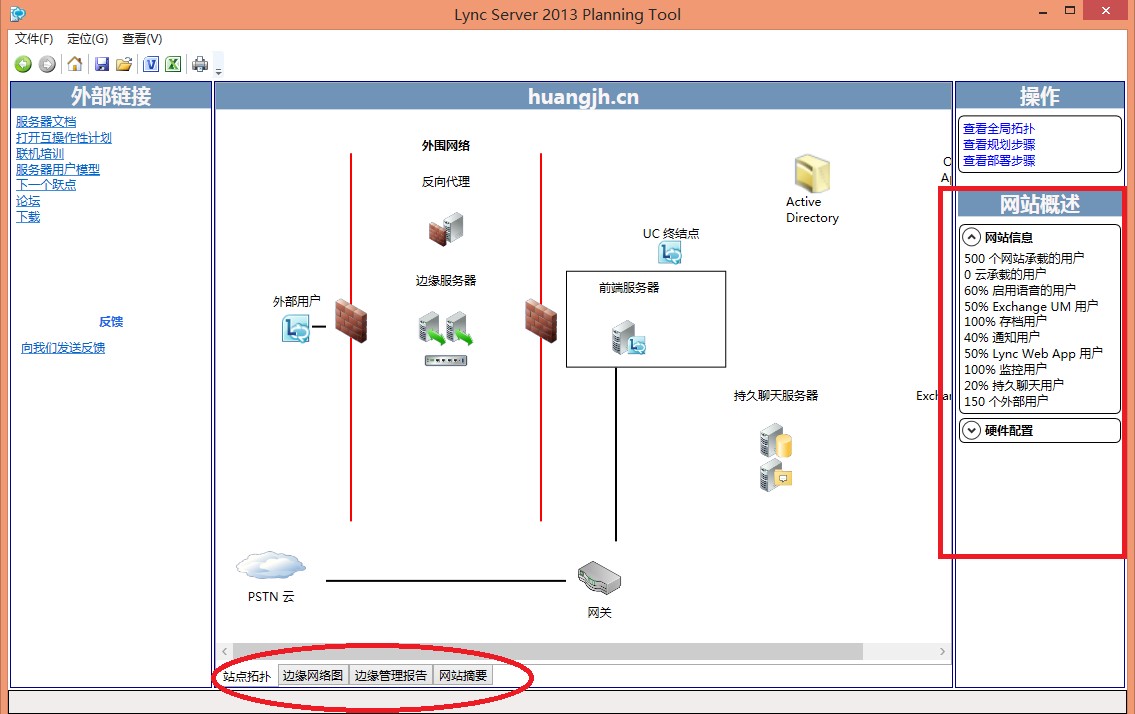Switch to the 边缘网络图 tab
Viewport: 1135px width, 714px height.
[x=313, y=676]
